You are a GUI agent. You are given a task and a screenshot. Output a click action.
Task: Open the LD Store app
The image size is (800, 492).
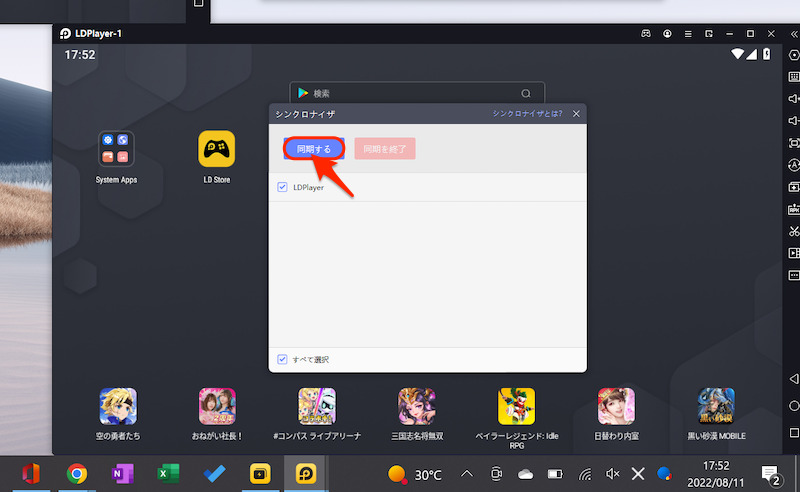(217, 150)
